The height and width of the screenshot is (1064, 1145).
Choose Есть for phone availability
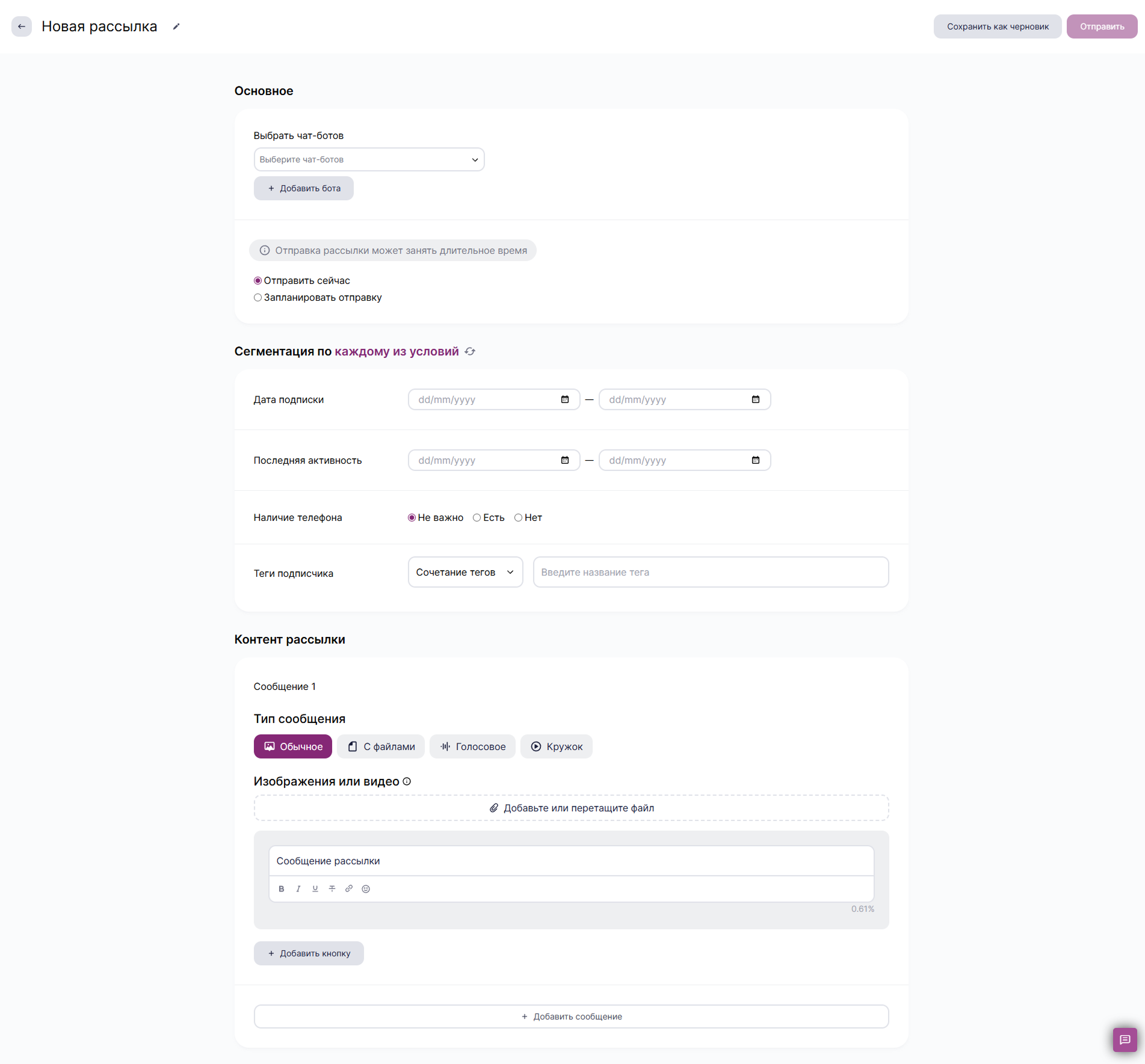477,518
